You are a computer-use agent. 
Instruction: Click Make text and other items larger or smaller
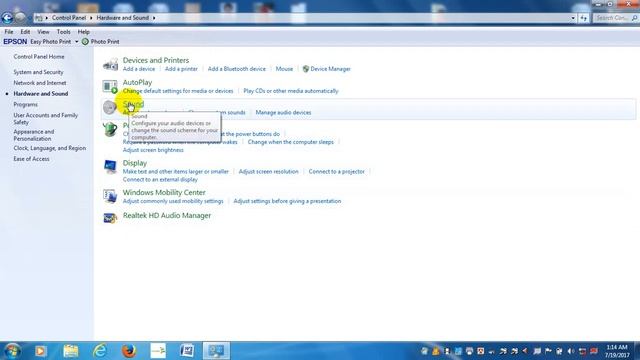pyautogui.click(x=176, y=171)
